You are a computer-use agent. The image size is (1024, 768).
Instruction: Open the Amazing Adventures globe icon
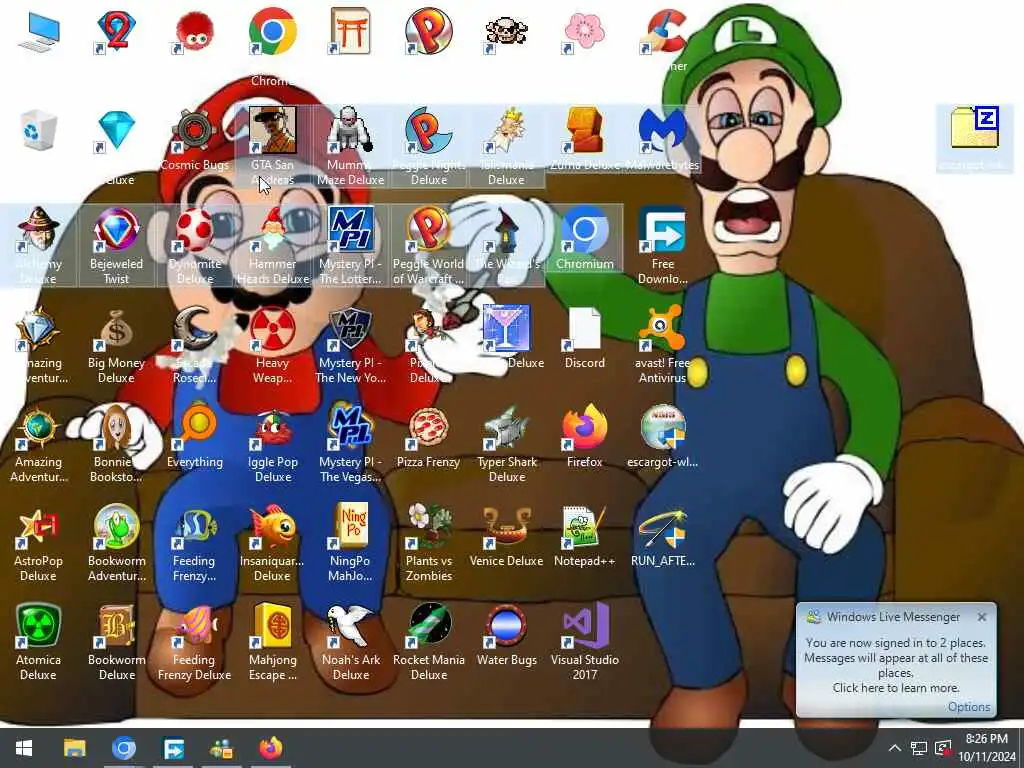tap(38, 428)
